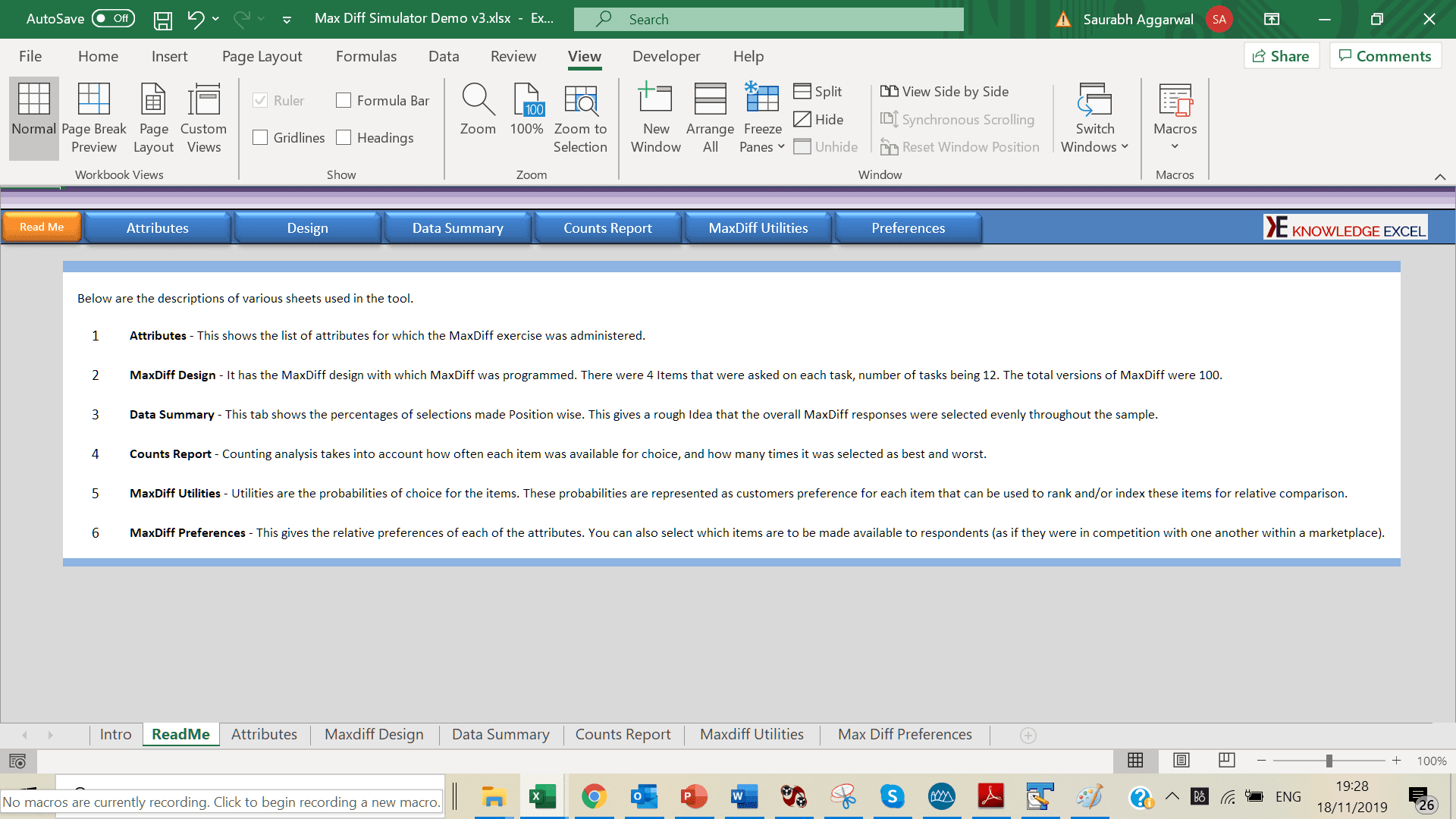
Task: Click the MaxDiff Utilities navigation button
Action: click(x=758, y=228)
